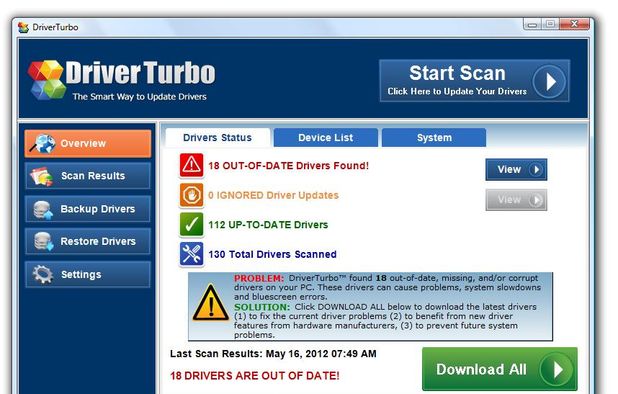Open the Restore Drivers section
The width and height of the screenshot is (618, 394).
coord(87,241)
